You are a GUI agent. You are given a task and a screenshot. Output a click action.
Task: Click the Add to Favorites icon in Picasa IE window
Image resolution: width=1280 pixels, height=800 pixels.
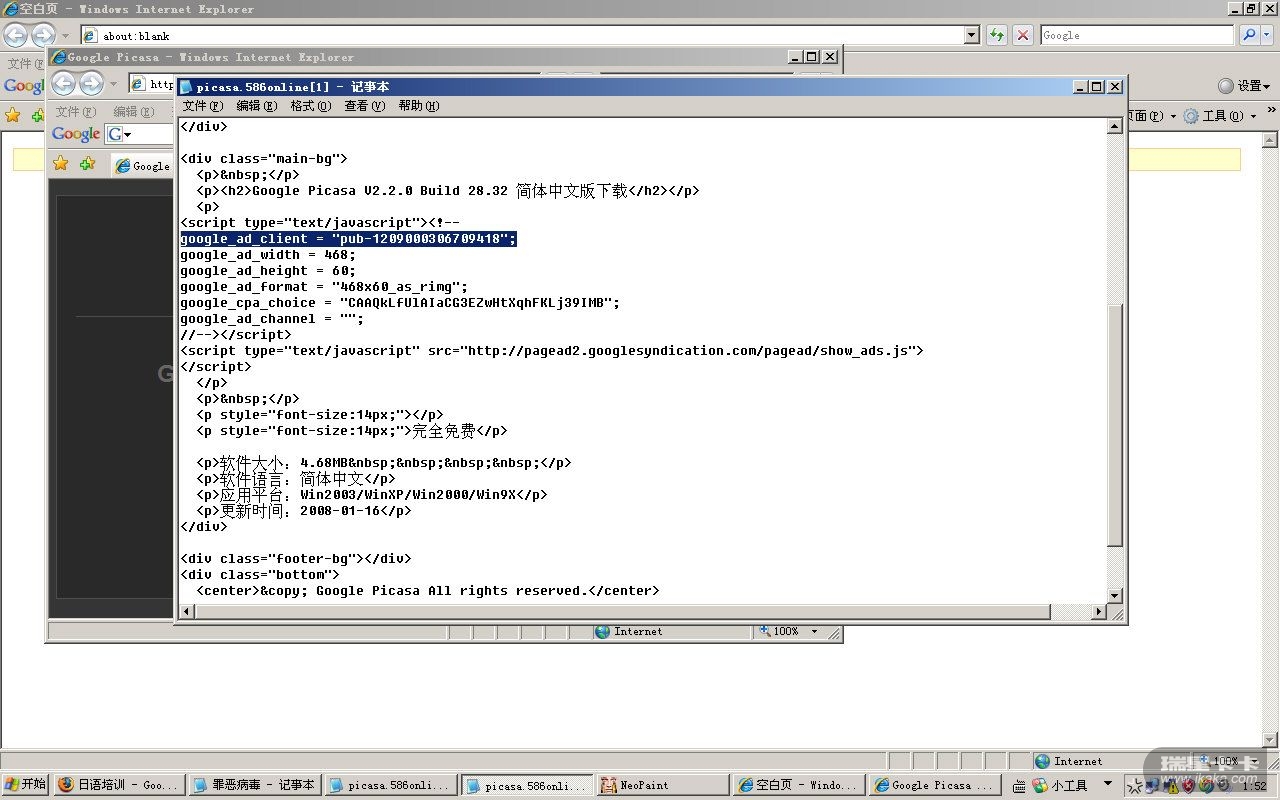[x=87, y=163]
